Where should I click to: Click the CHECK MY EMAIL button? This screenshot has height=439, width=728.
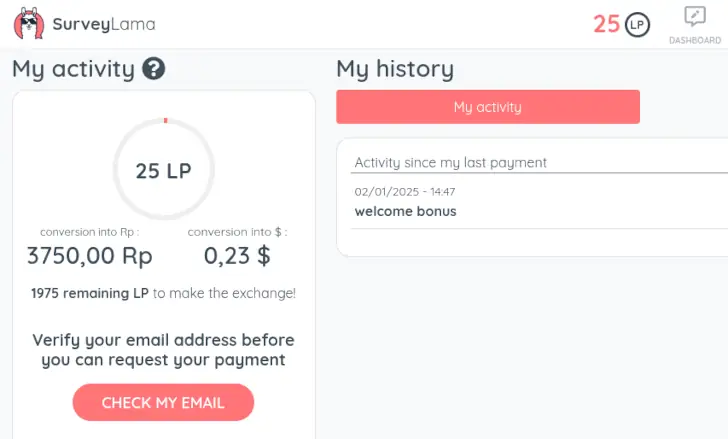[x=163, y=402]
